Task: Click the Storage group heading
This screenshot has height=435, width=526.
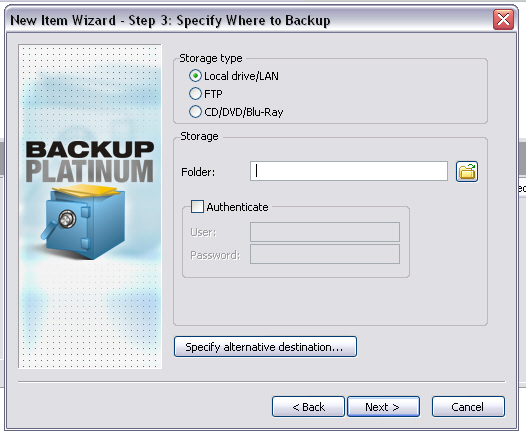Action: [199, 136]
